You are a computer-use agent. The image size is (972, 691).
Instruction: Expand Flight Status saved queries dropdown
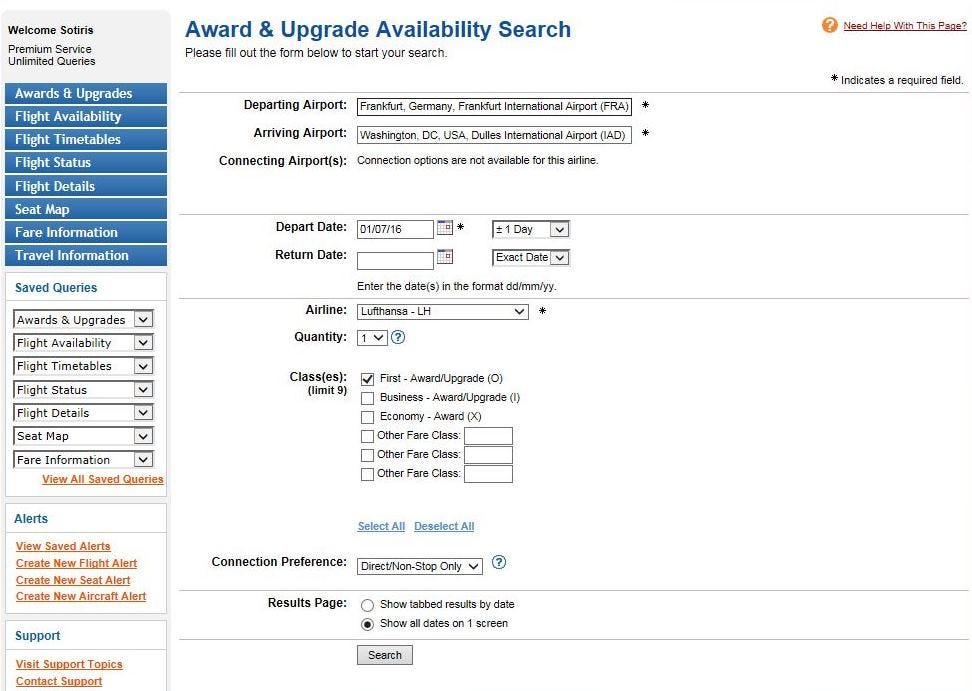point(83,389)
